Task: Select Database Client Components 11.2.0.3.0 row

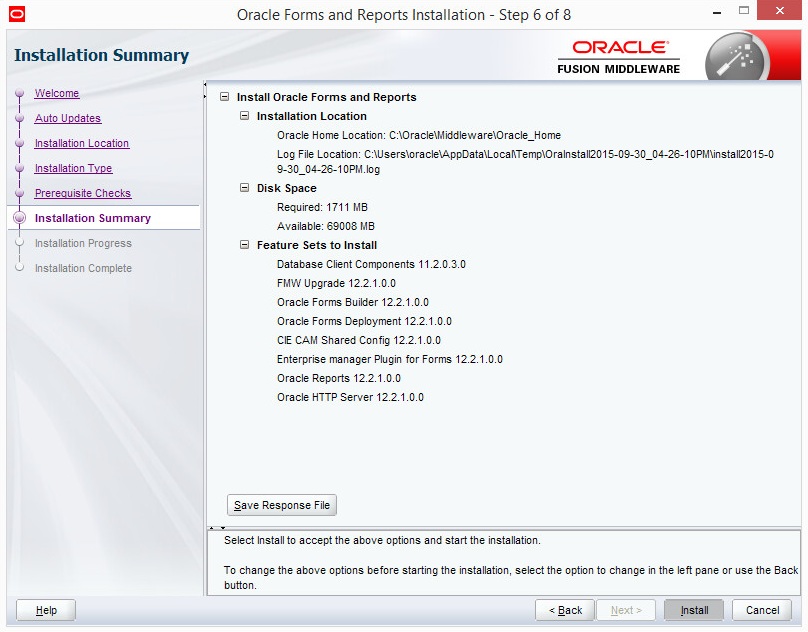Action: (371, 264)
